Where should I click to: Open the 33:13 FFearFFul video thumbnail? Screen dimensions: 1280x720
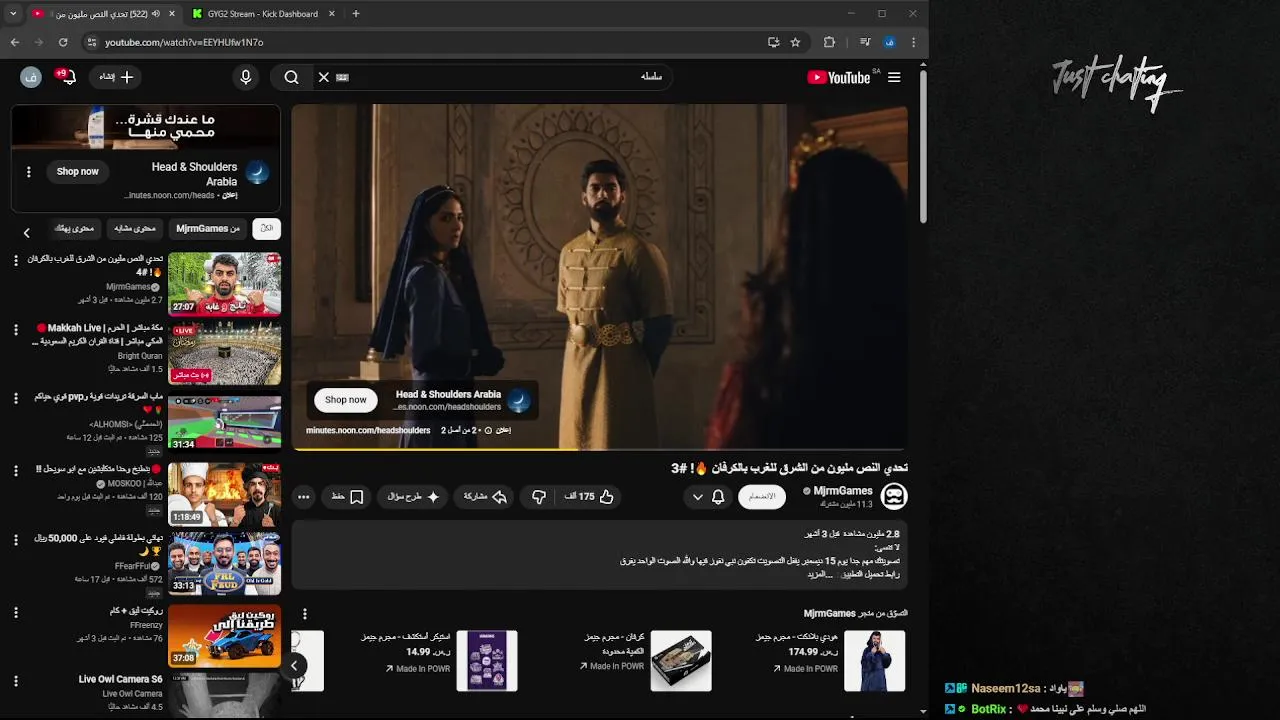coord(224,564)
